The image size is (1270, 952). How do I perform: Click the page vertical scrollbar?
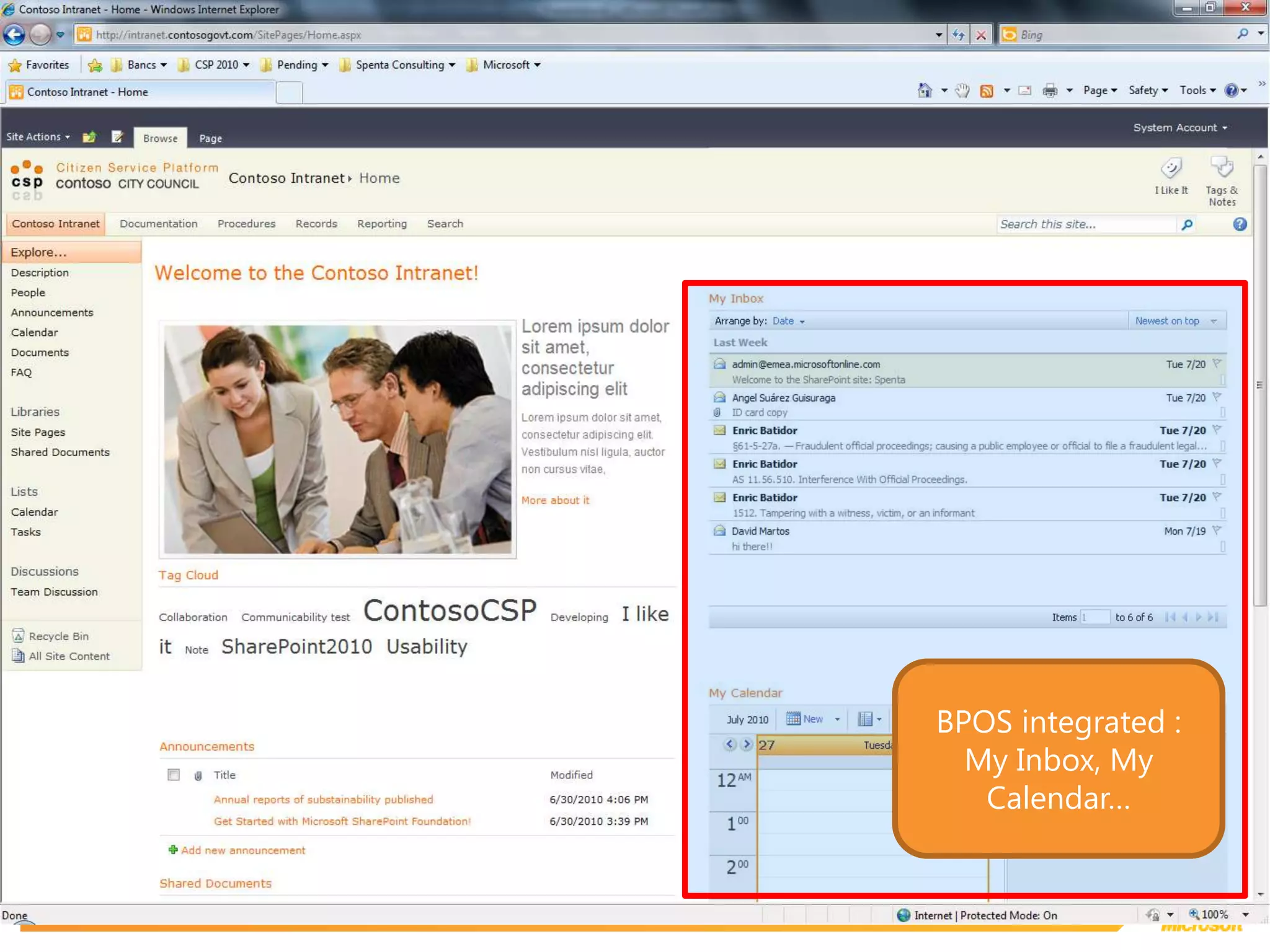pos(1260,384)
